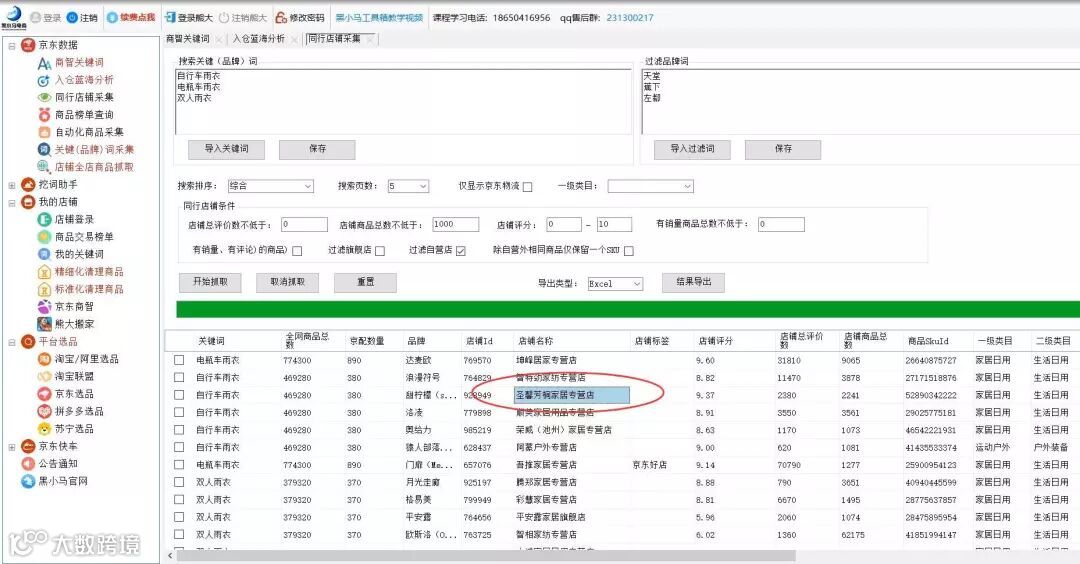Open 淘宝联盟 sidebar icon
Image resolution: width=1080 pixels, height=564 pixels.
point(44,376)
